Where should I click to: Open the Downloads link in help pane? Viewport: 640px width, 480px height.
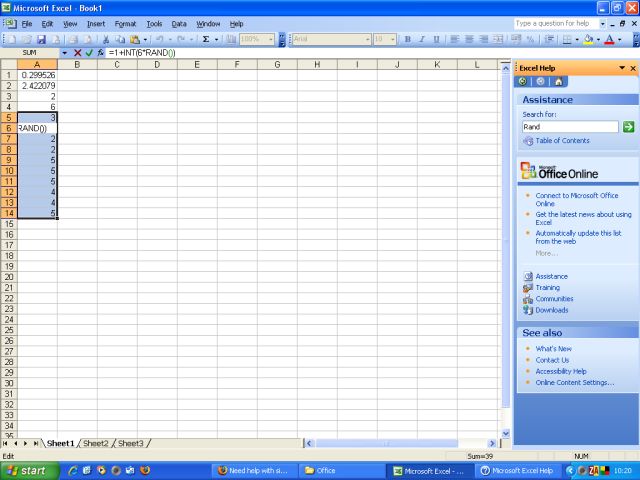[551, 310]
